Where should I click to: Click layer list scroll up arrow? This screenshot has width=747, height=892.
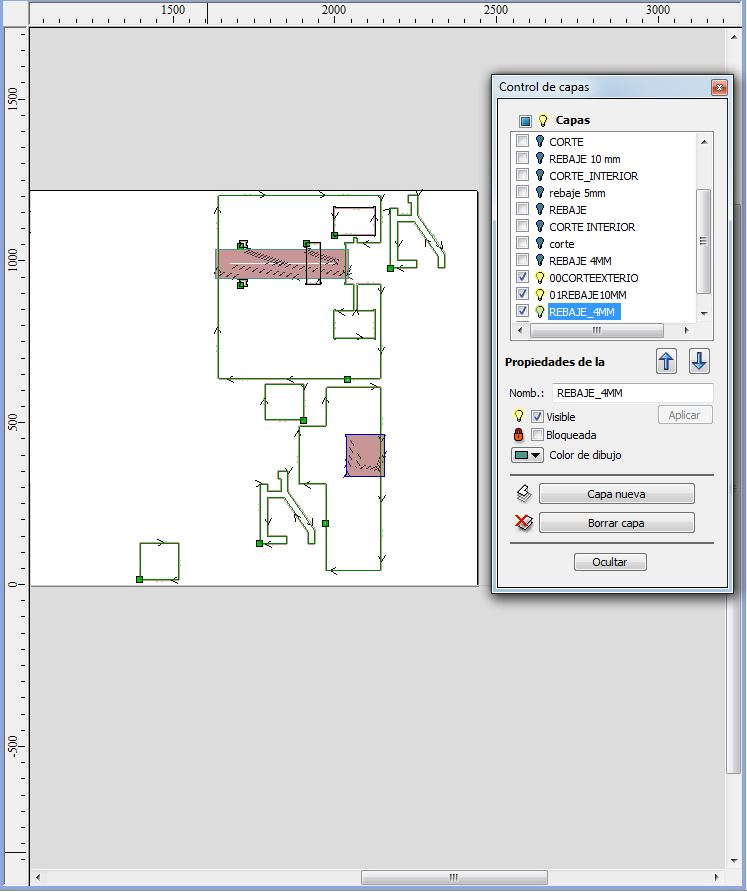(704, 141)
